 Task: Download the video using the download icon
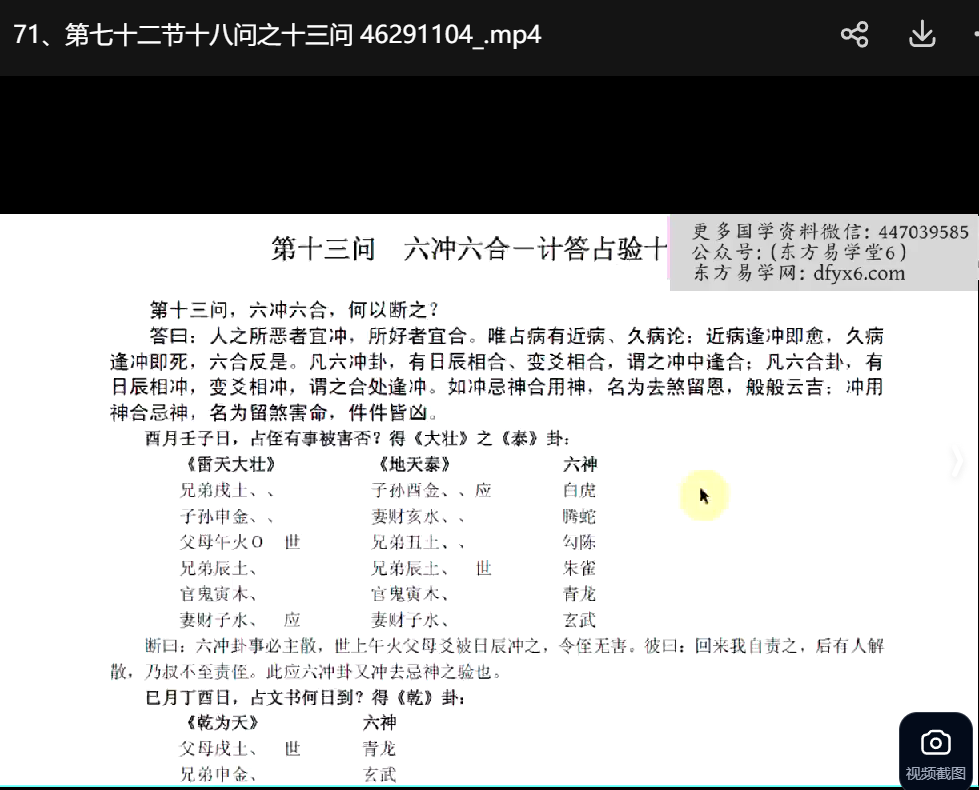point(921,35)
